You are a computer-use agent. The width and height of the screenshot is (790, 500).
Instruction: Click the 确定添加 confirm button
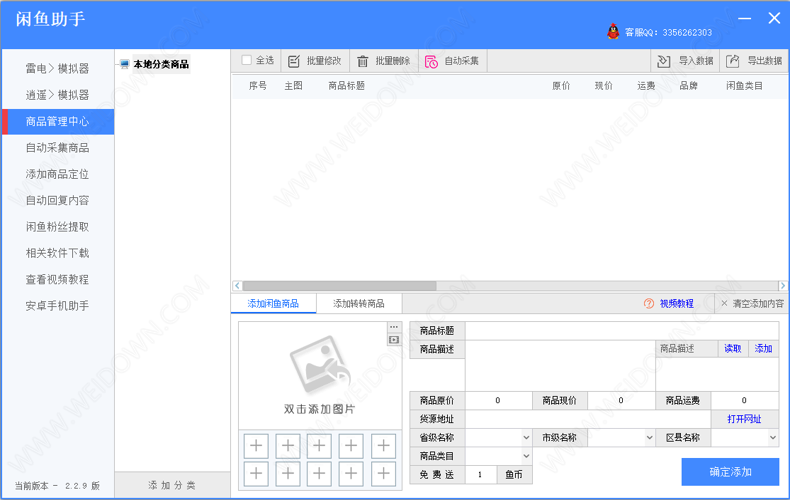[x=730, y=472]
